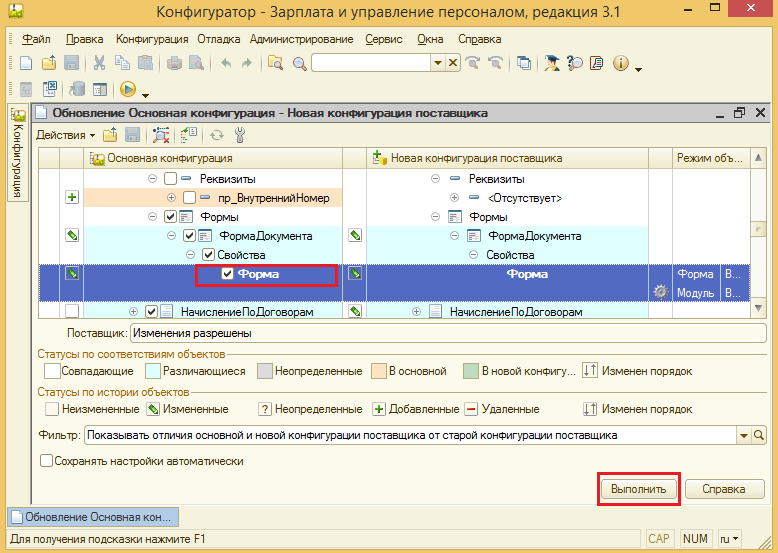778x553 pixels.
Task: Click the Выполнить button
Action: click(639, 489)
